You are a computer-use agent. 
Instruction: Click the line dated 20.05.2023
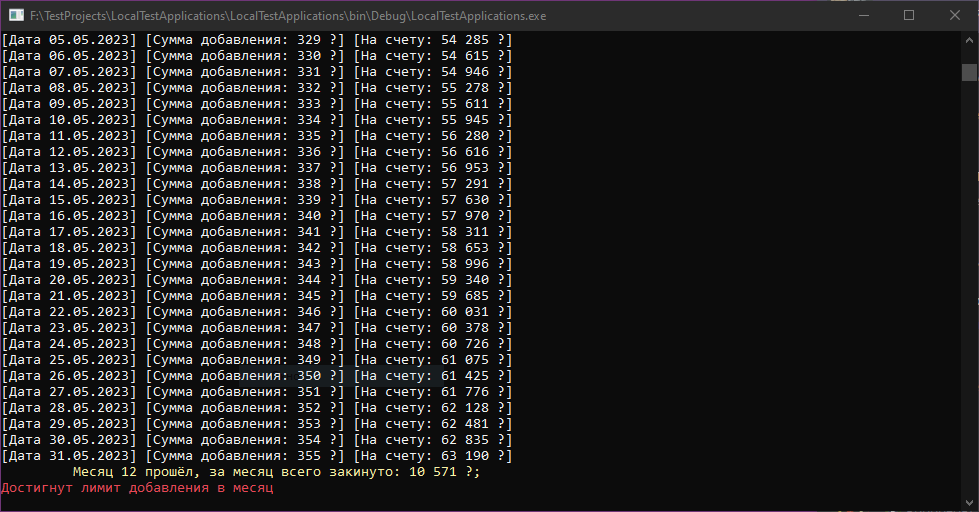pyautogui.click(x=257, y=280)
